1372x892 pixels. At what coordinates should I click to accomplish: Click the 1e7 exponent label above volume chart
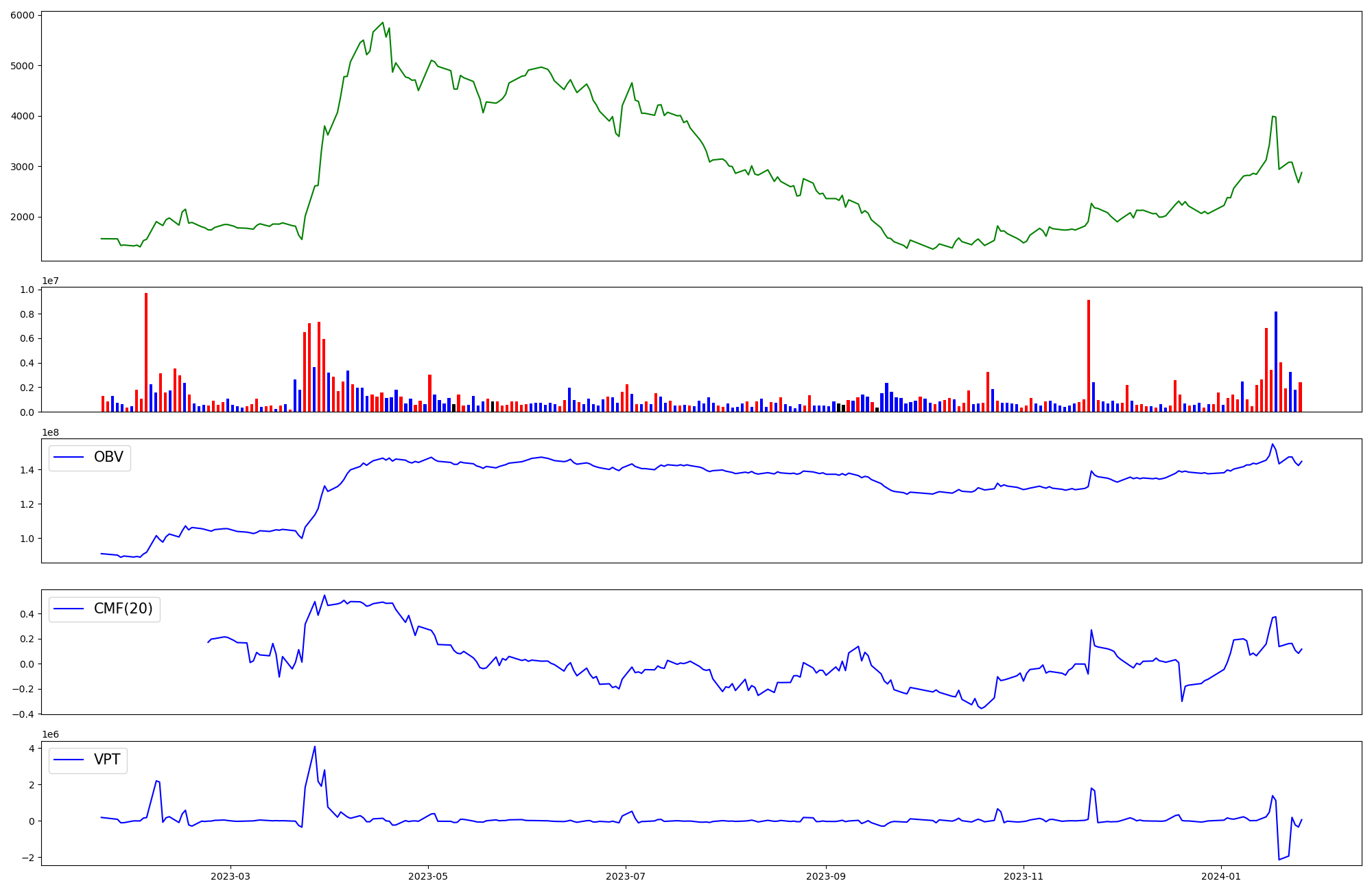tap(50, 281)
